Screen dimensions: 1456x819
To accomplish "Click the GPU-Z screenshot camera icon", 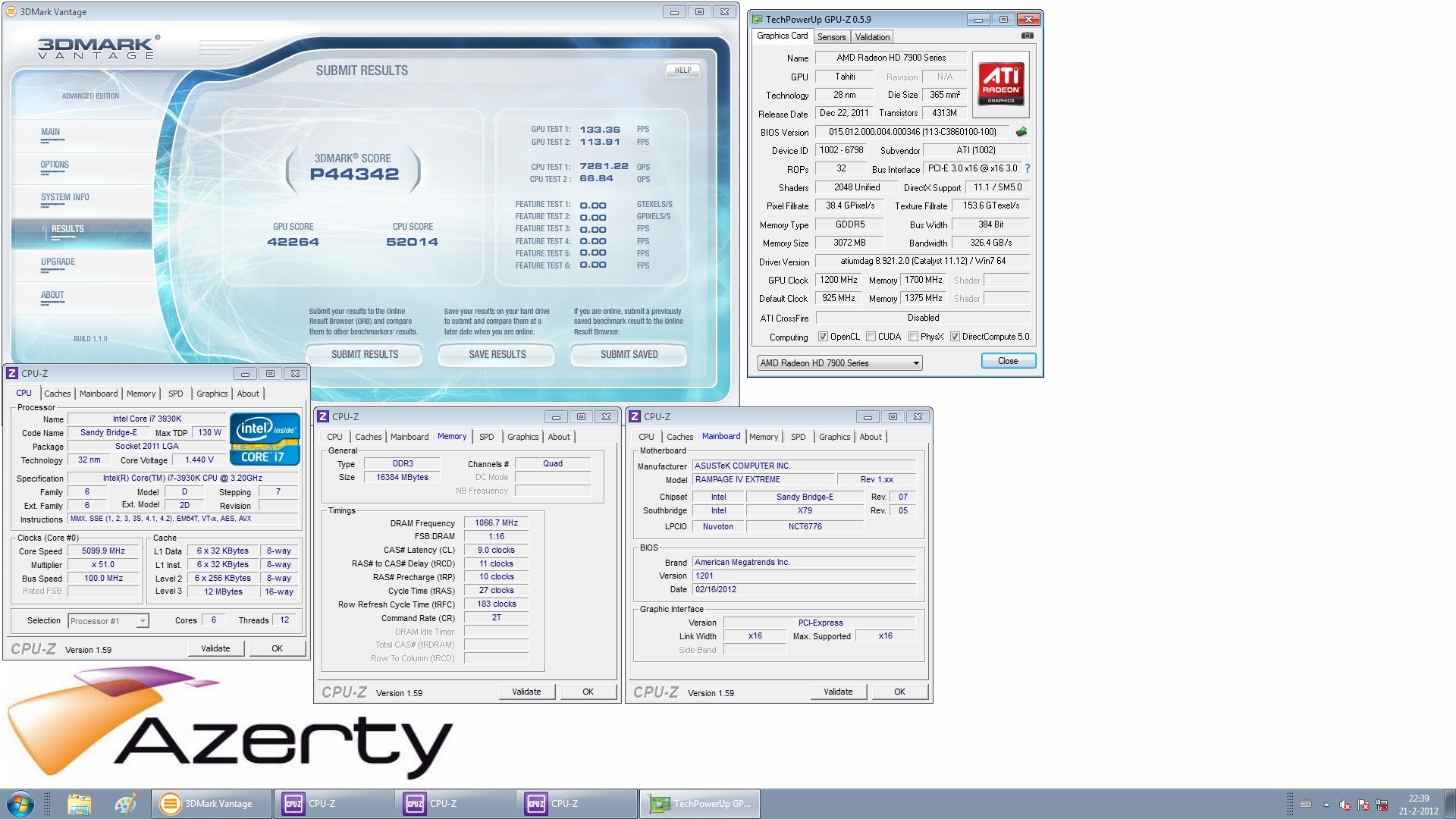I will point(1027,36).
